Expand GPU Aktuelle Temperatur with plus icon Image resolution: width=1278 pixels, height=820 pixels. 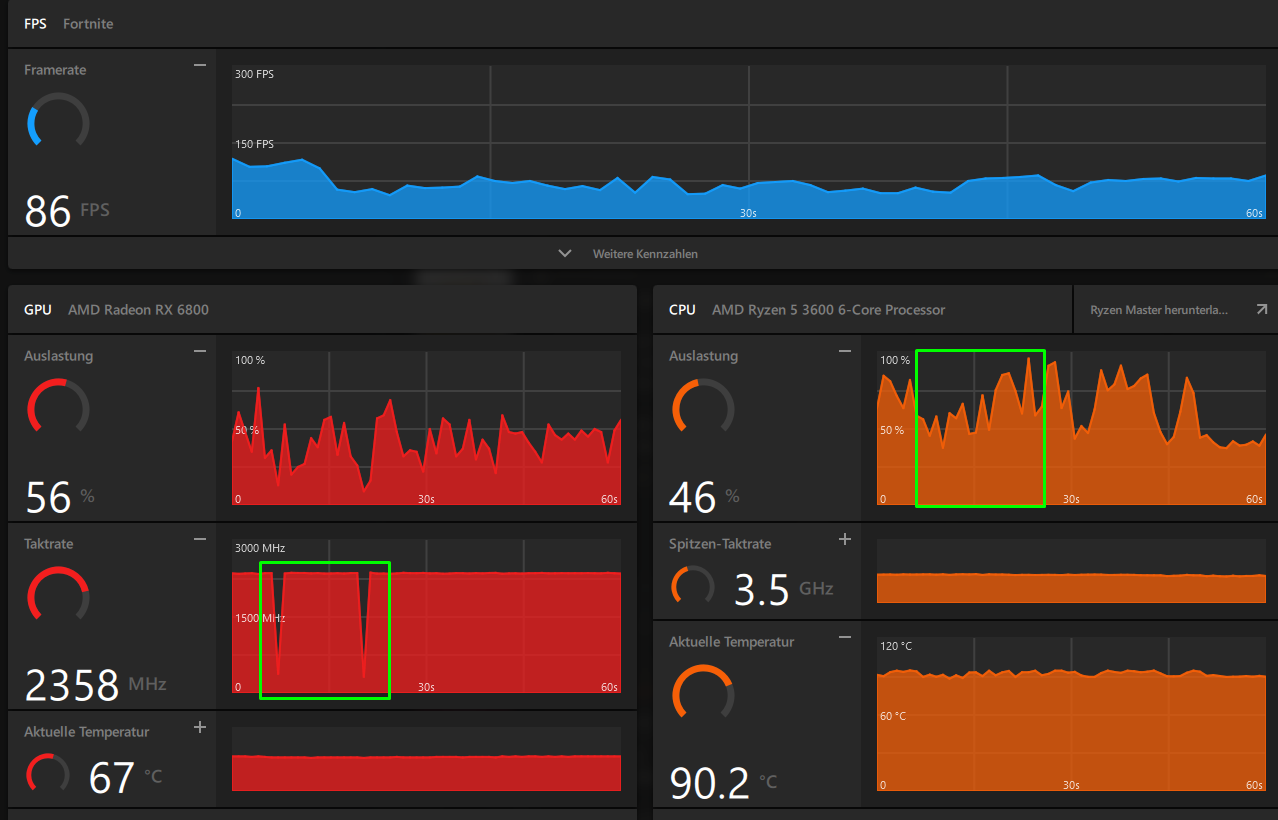pos(200,727)
